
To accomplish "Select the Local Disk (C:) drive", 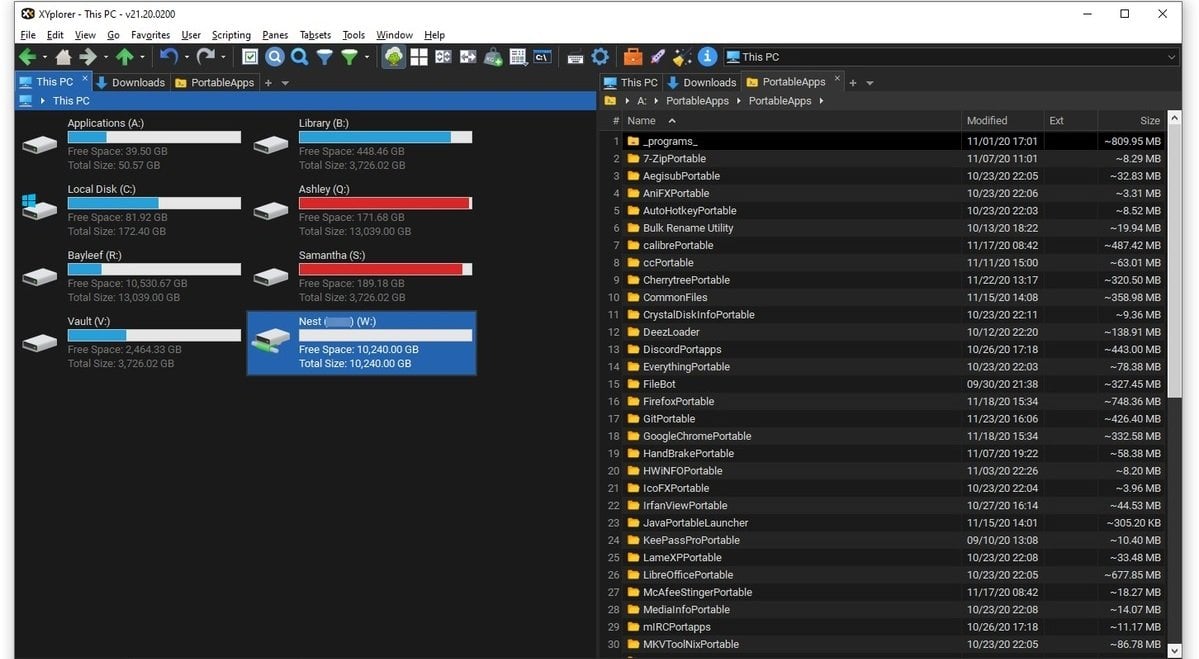I will point(131,210).
